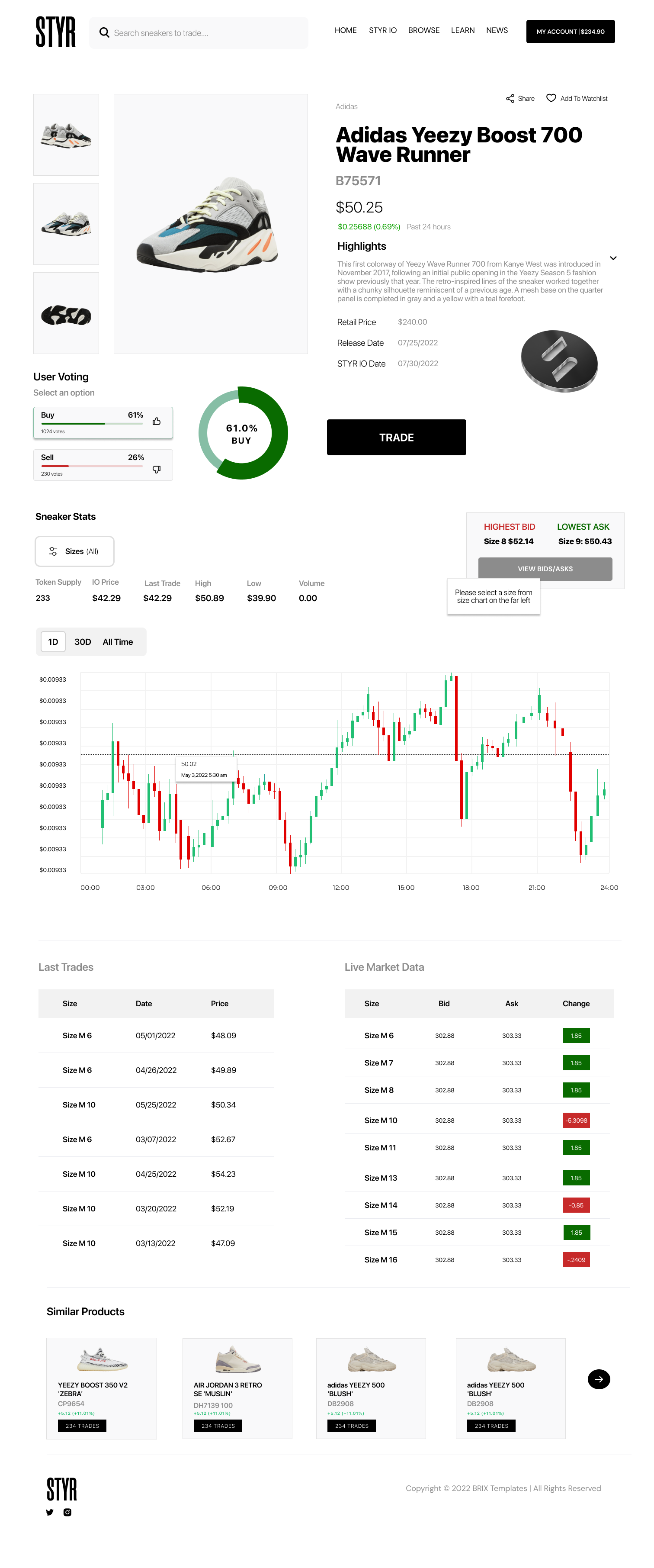Image resolution: width=654 pixels, height=1568 pixels.
Task: Click red change badge -5.3098
Action: pos(576,1120)
